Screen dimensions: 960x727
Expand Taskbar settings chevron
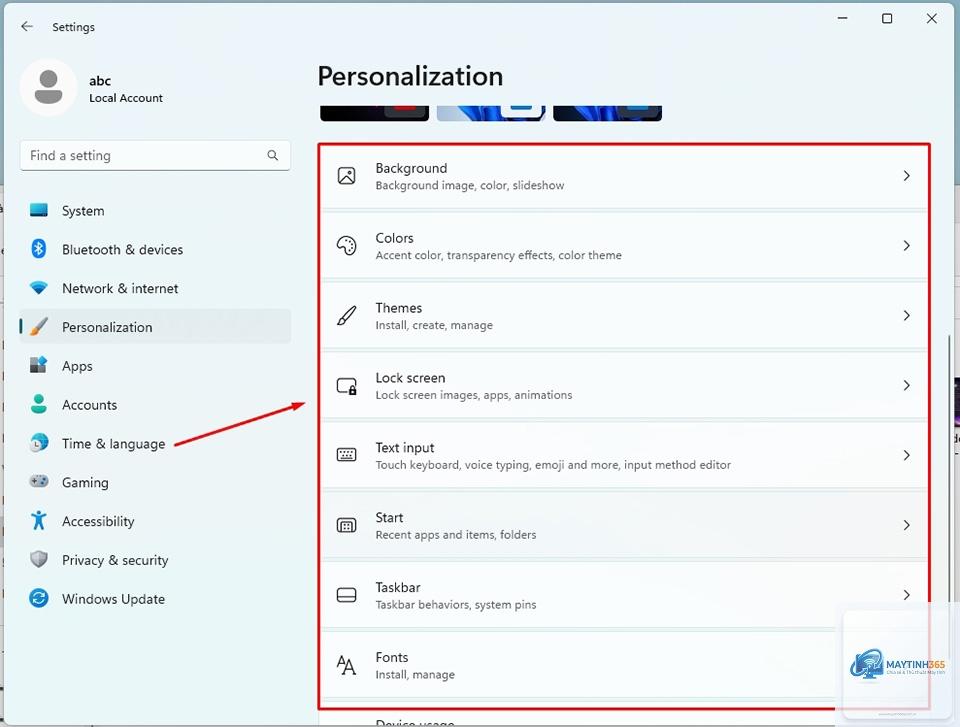point(907,595)
